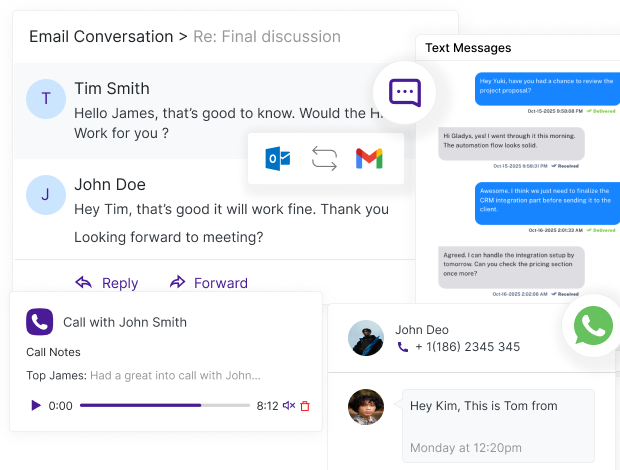The image size is (620, 470).
Task: Play the call recording
Action: [x=36, y=406]
